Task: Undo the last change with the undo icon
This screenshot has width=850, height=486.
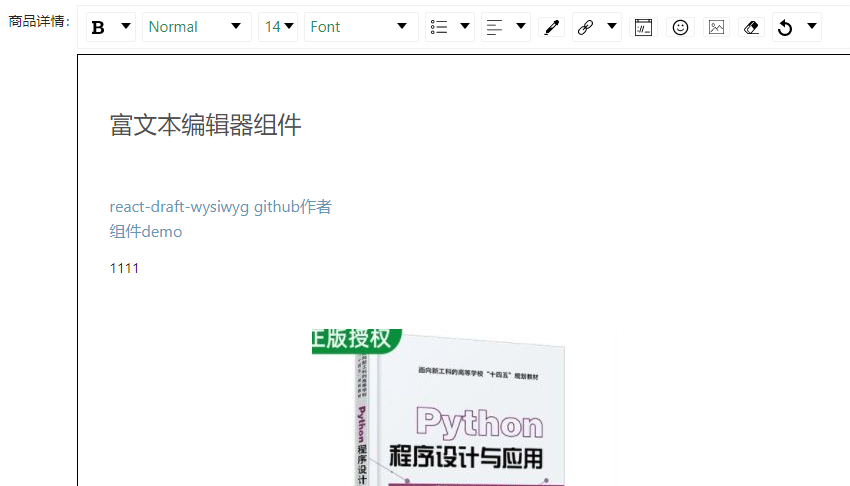Action: tap(785, 27)
